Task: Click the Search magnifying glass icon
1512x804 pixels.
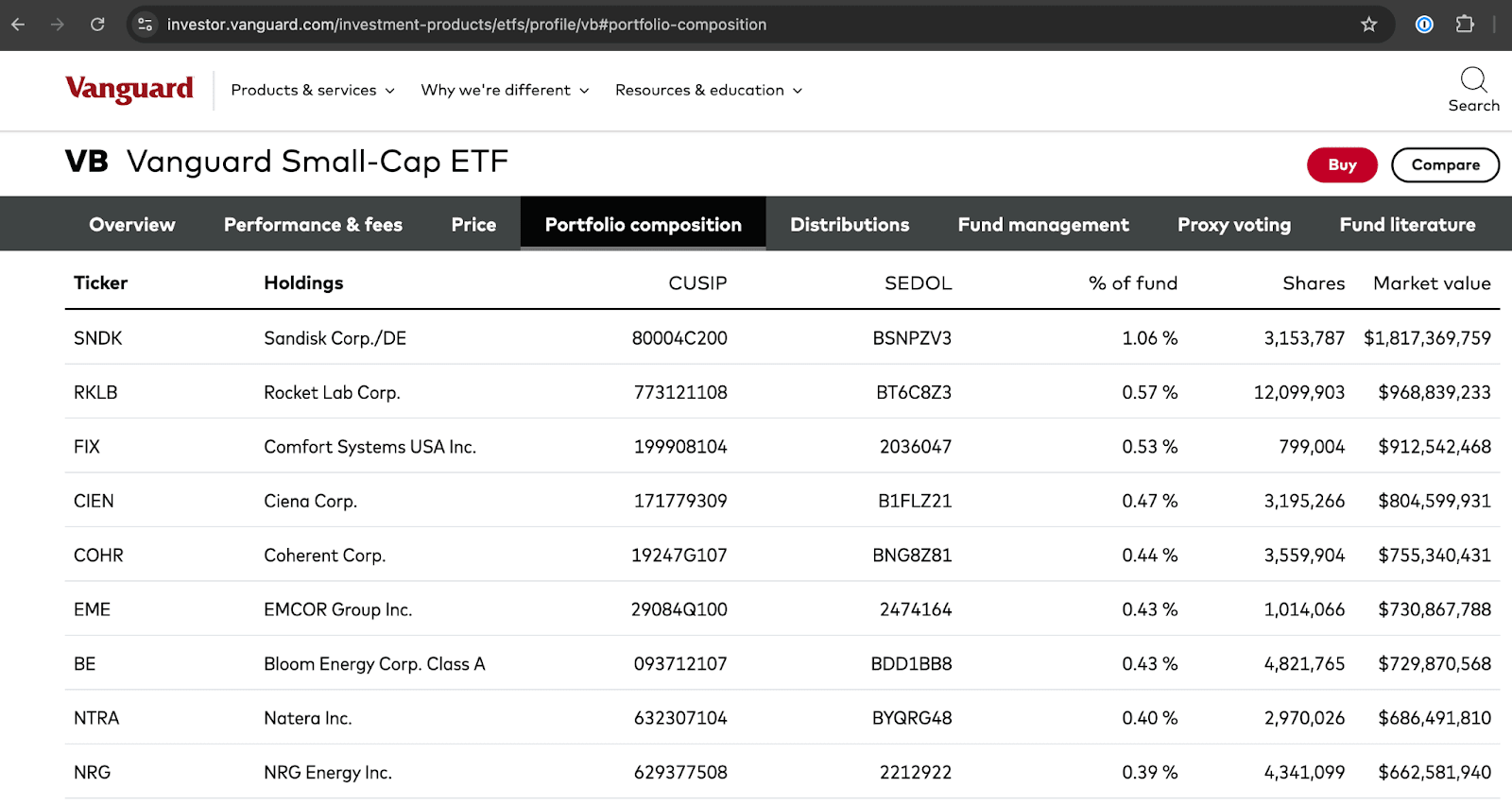Action: pyautogui.click(x=1473, y=81)
